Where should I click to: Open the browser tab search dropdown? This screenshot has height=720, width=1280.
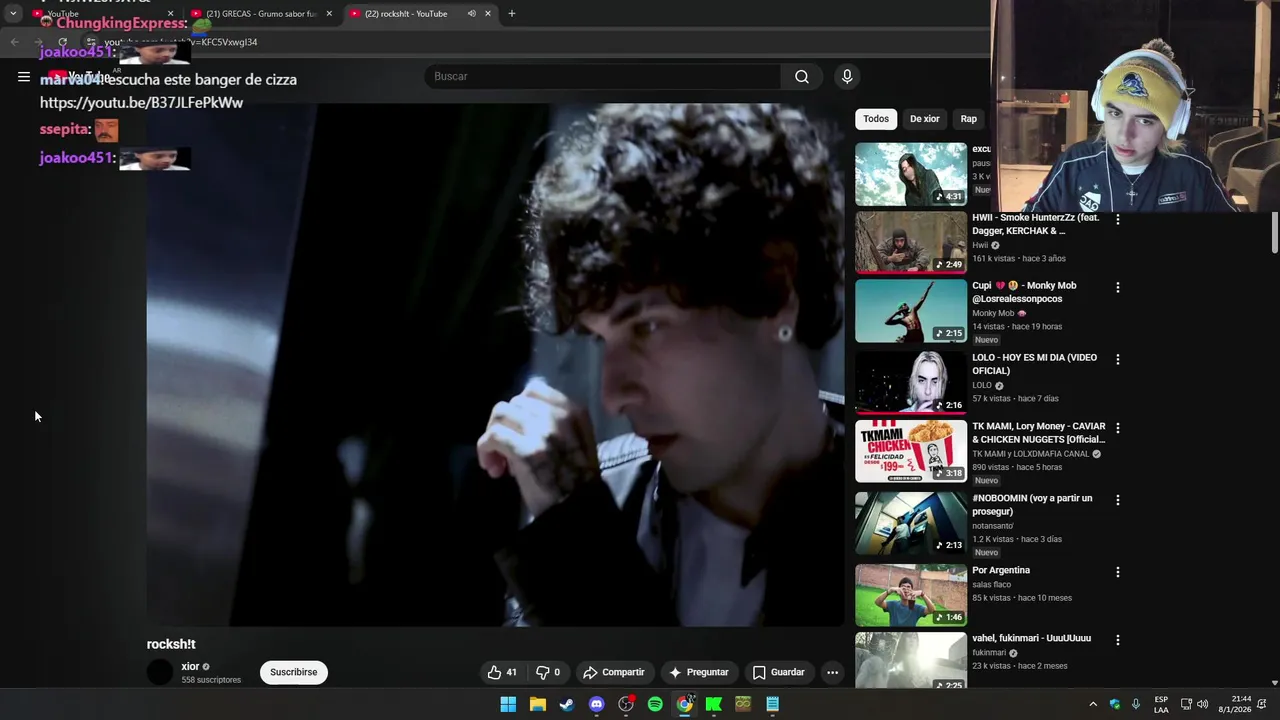[x=13, y=14]
